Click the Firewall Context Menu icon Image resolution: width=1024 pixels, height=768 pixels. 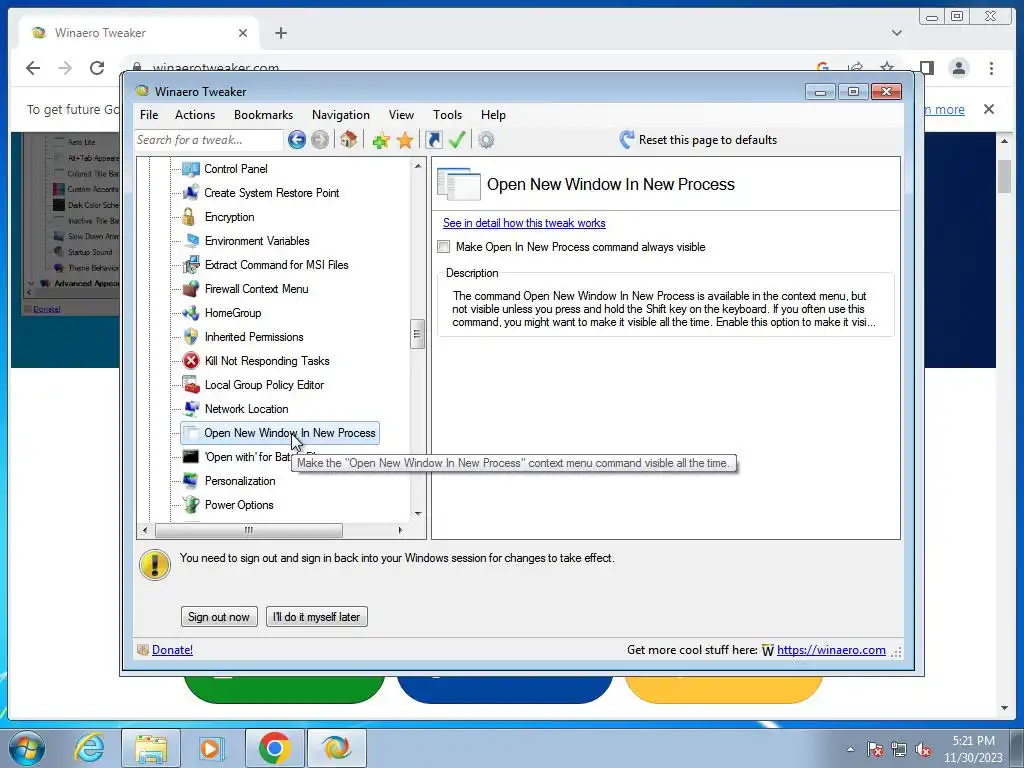click(191, 289)
